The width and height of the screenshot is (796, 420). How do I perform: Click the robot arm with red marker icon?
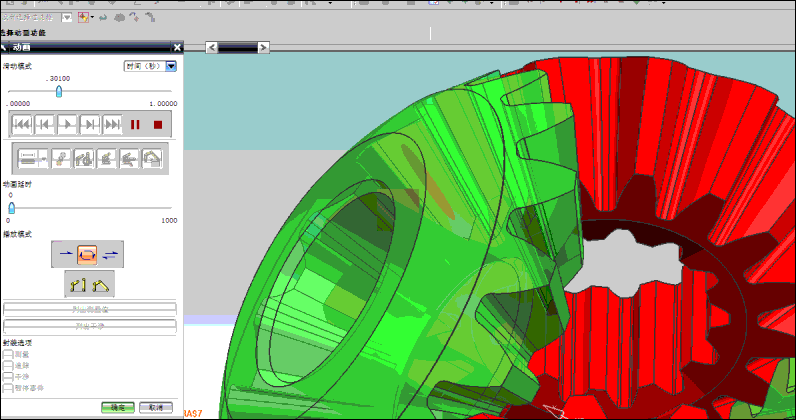[x=129, y=159]
